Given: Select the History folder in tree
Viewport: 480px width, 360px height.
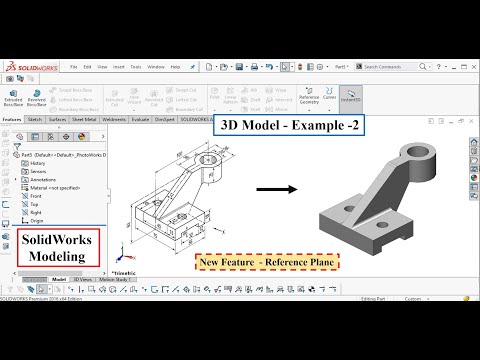Looking at the screenshot, I should [x=33, y=163].
